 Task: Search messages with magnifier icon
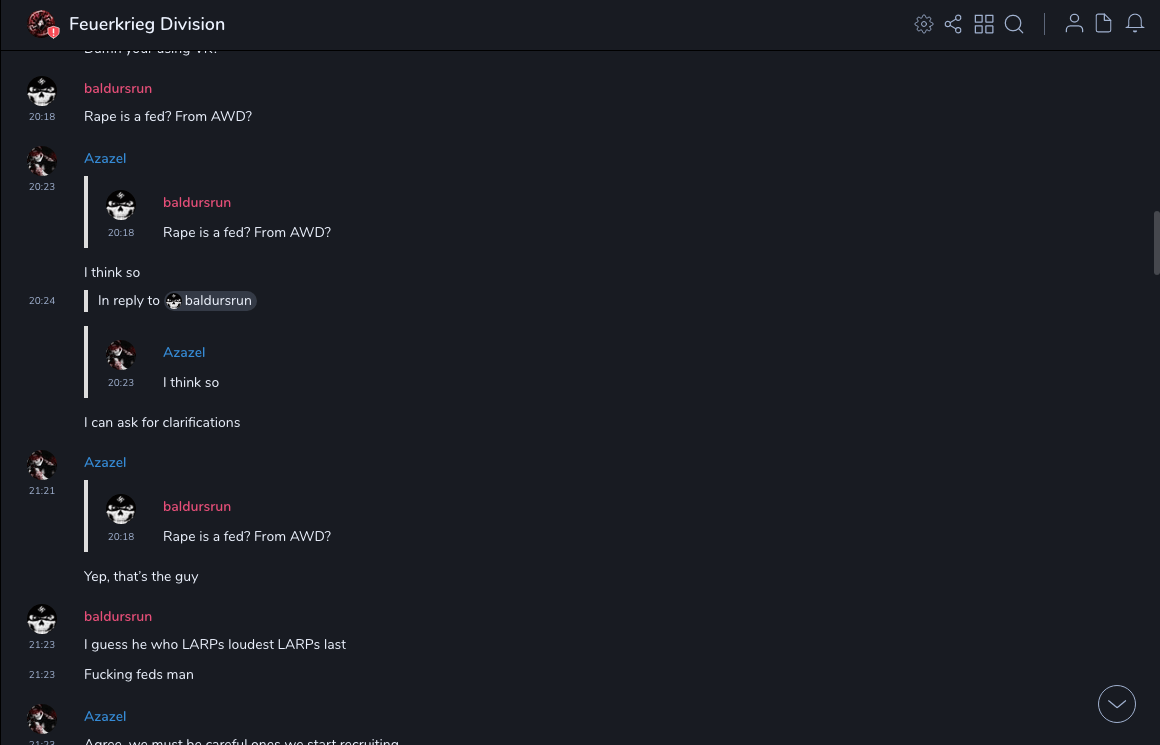1014,24
